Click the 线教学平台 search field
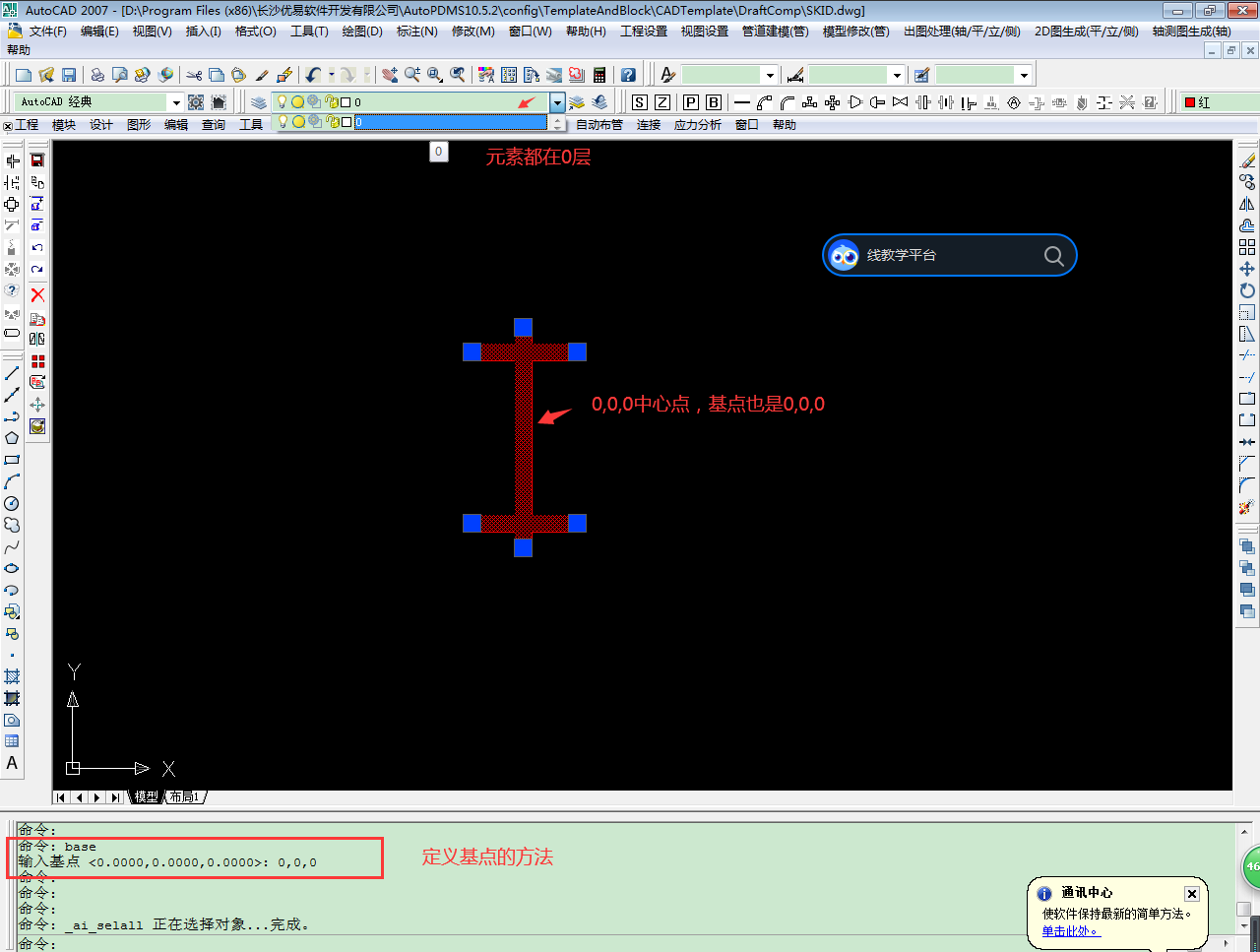 pyautogui.click(x=950, y=255)
